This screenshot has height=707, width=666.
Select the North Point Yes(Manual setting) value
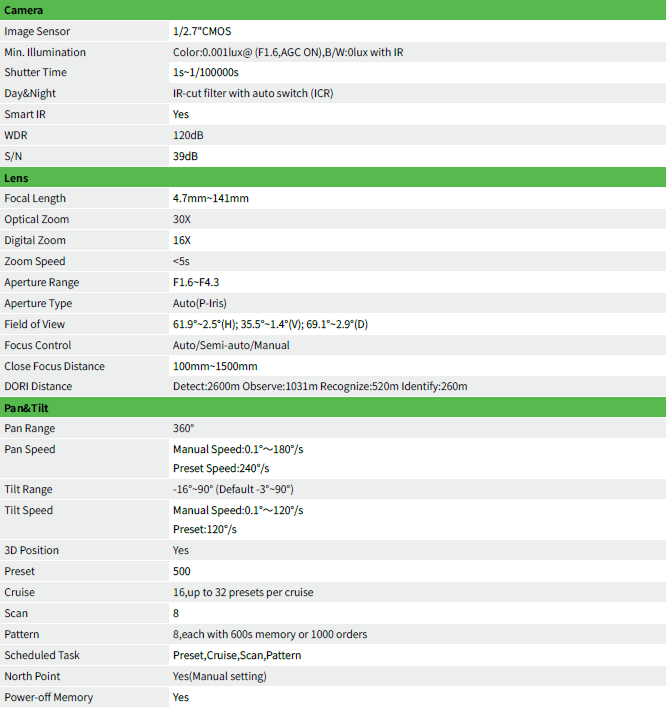220,676
